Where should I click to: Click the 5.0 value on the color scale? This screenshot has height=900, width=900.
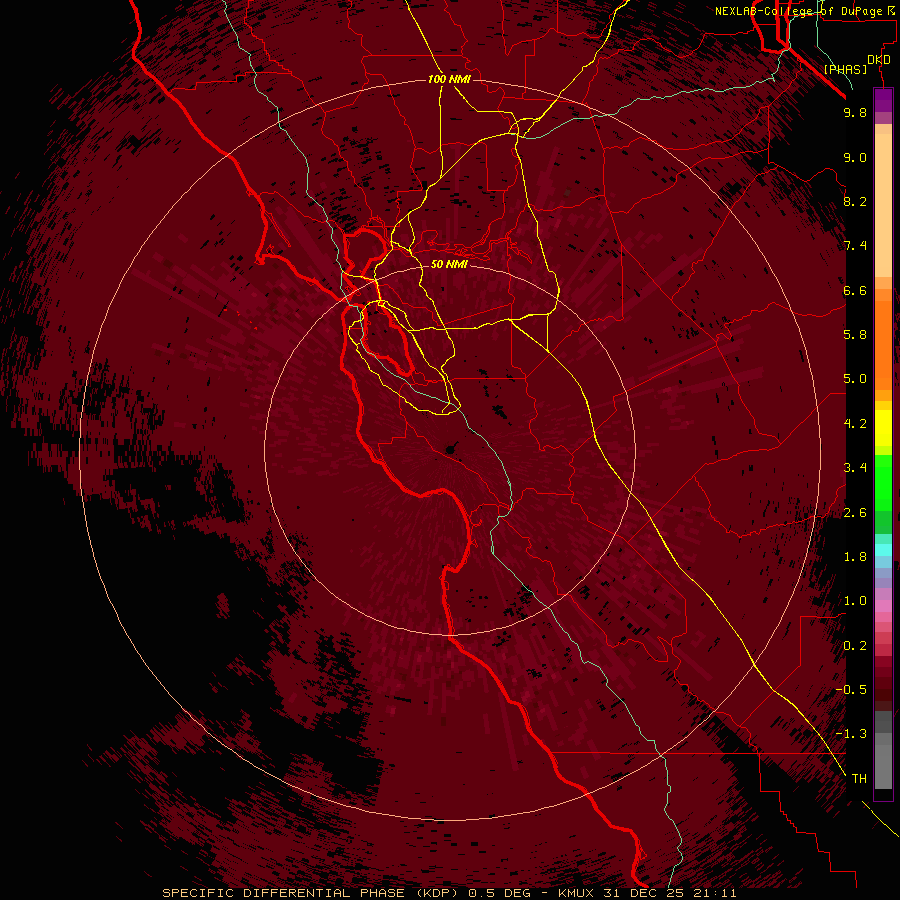(855, 379)
